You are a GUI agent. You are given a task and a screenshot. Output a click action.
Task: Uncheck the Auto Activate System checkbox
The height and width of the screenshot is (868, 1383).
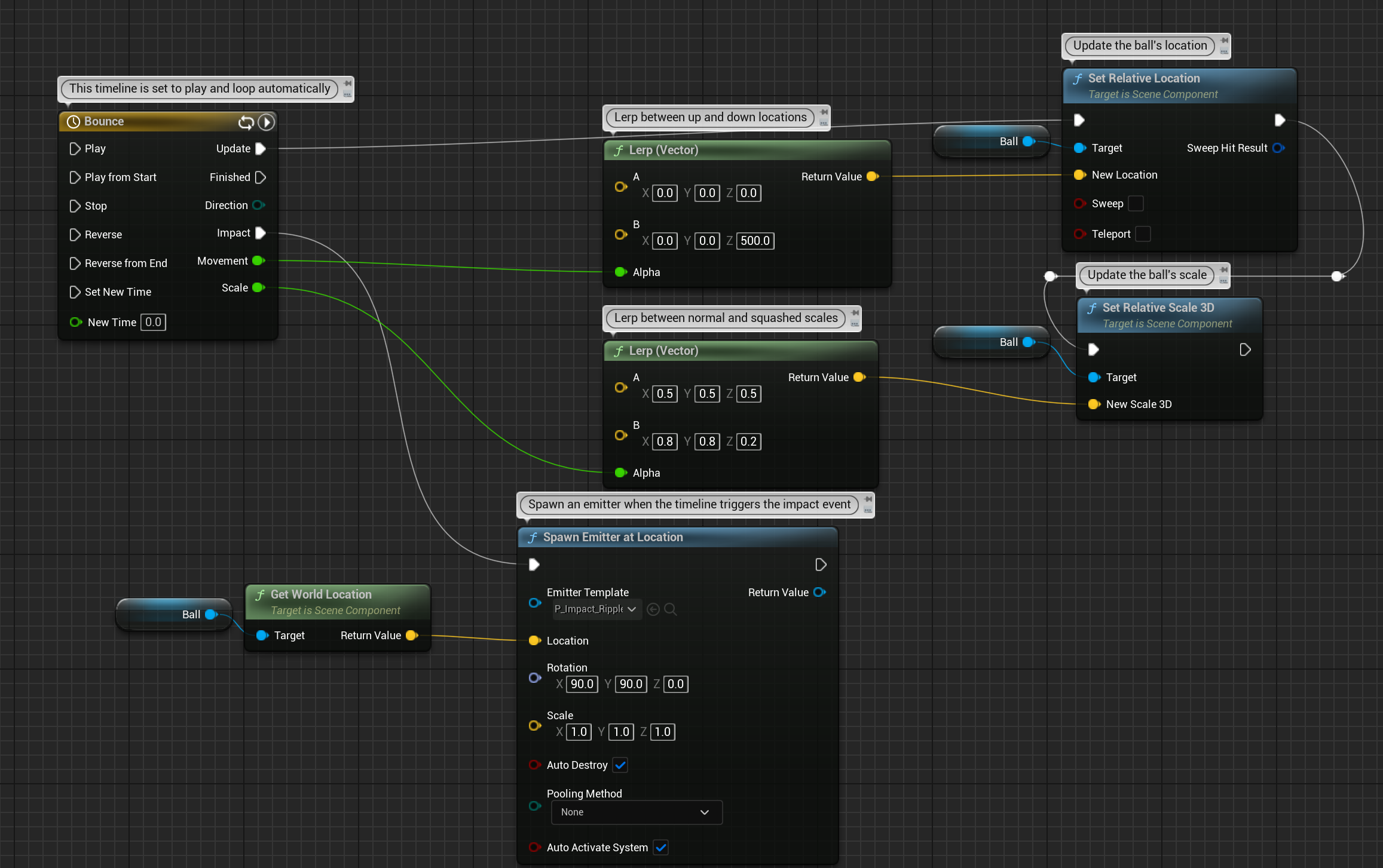tap(660, 848)
